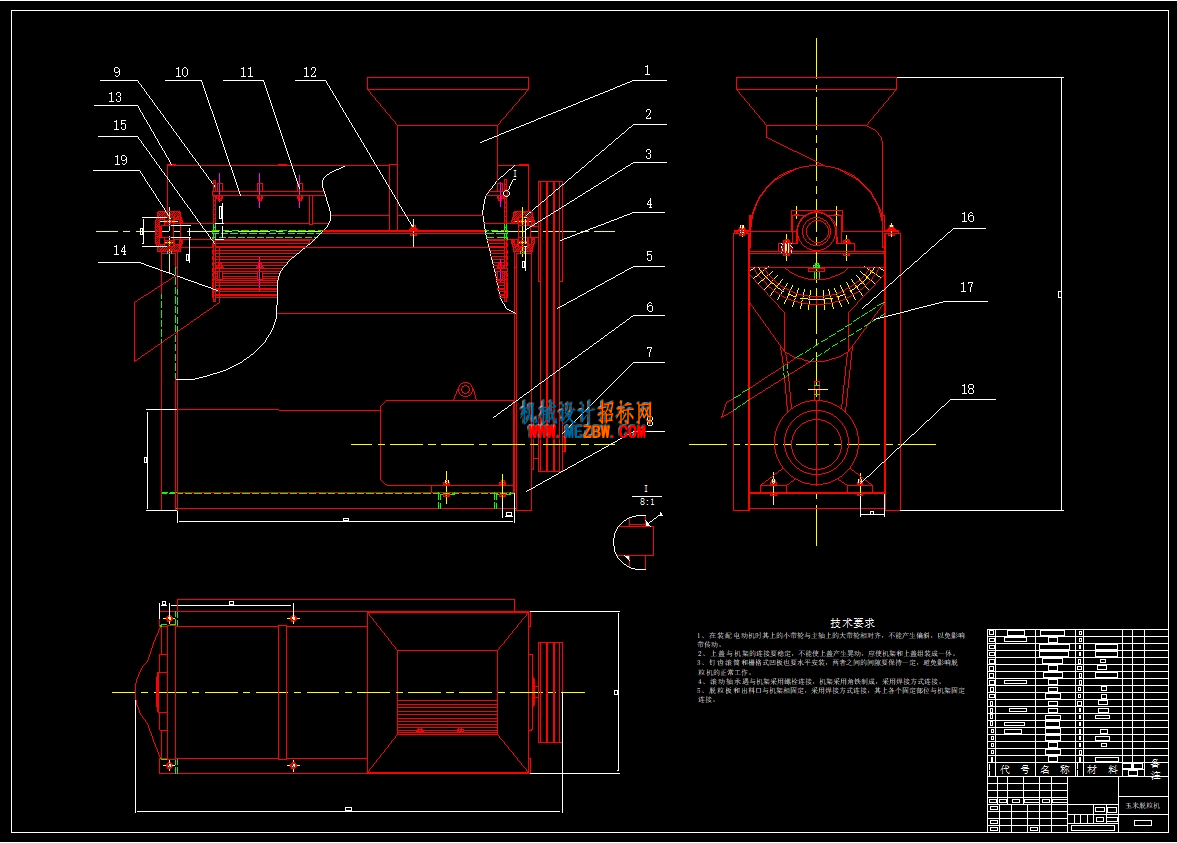
Task: Click the 备注 column header
Action: coord(1156,769)
